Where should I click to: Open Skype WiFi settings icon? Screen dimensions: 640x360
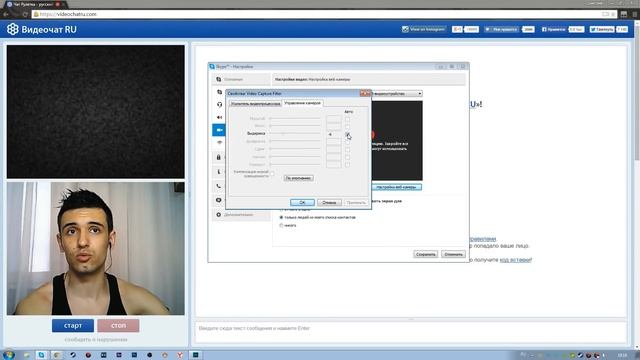pos(220,143)
